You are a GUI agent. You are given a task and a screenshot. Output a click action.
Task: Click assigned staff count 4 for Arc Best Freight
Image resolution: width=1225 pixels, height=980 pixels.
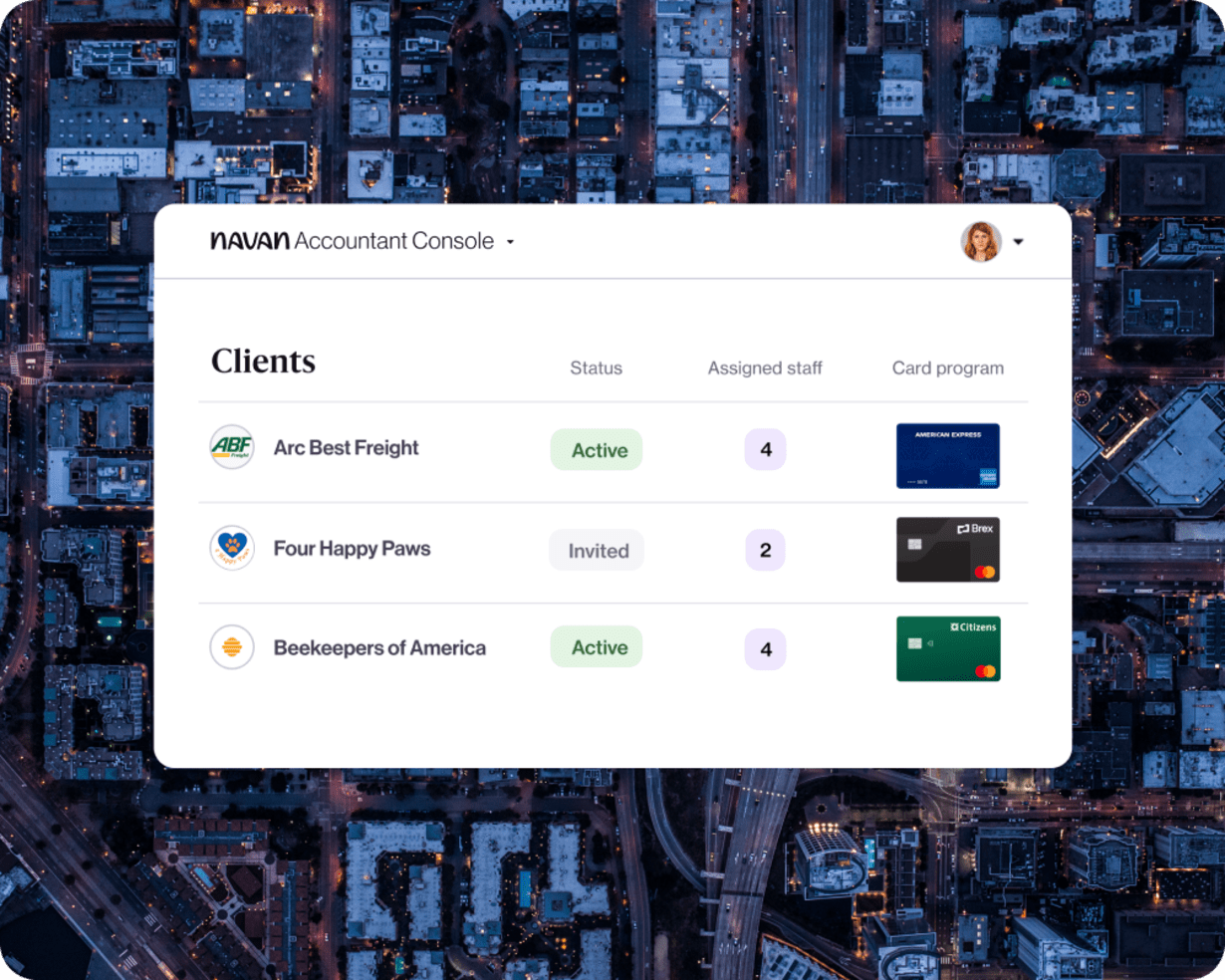tap(765, 450)
